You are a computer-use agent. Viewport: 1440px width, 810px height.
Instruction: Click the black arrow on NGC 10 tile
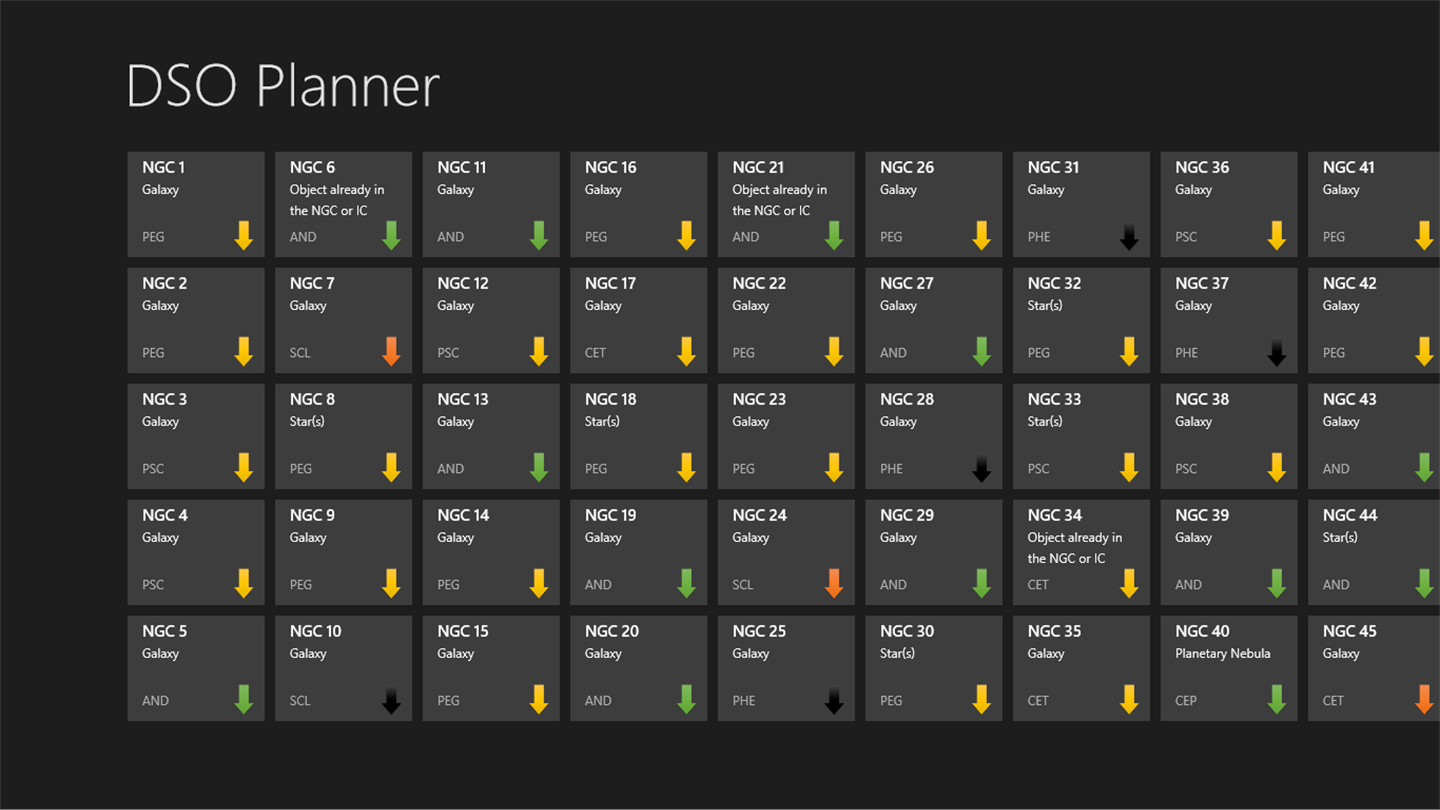click(391, 700)
